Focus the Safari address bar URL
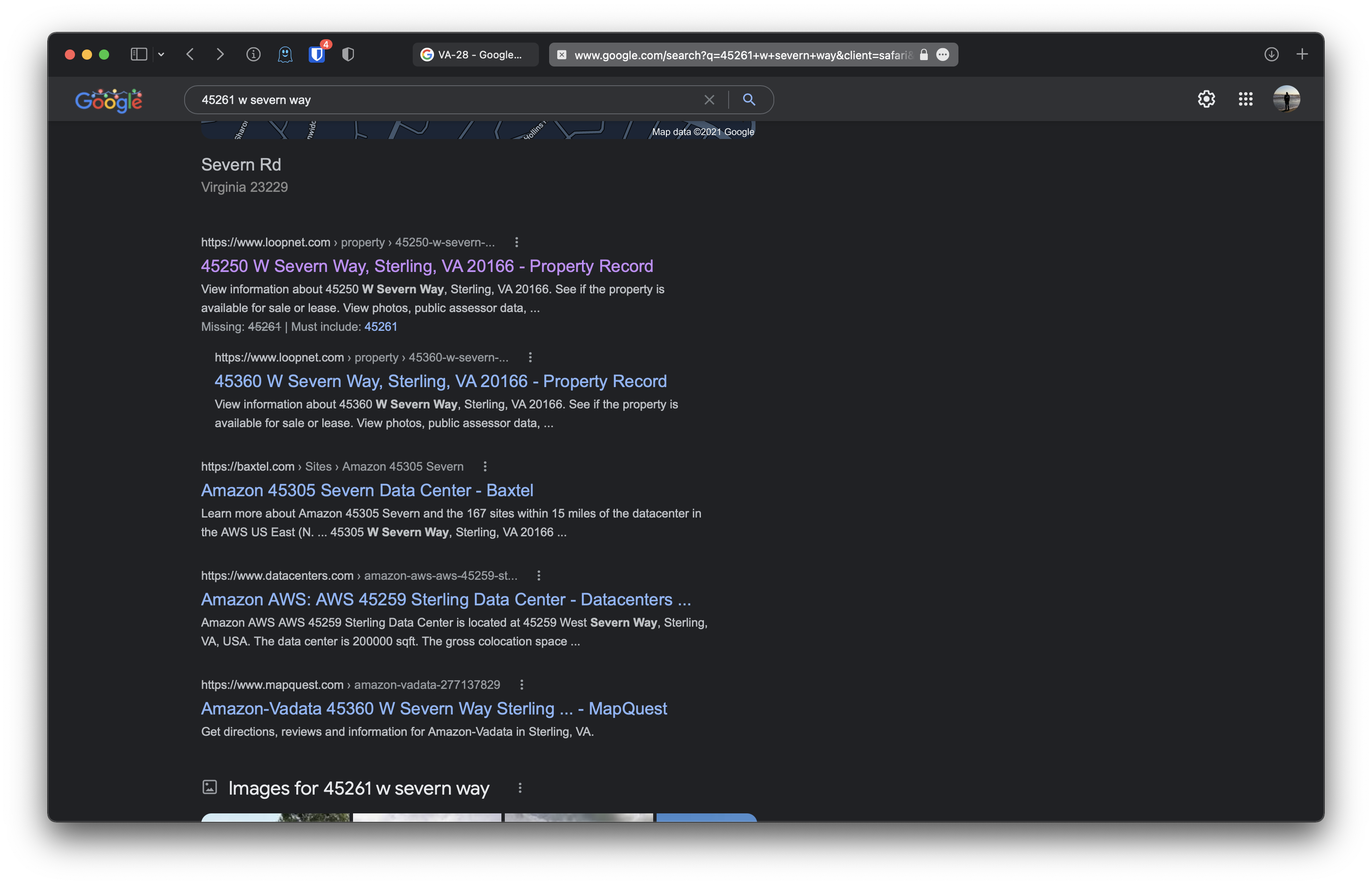Viewport: 1372px width, 885px height. pos(743,55)
